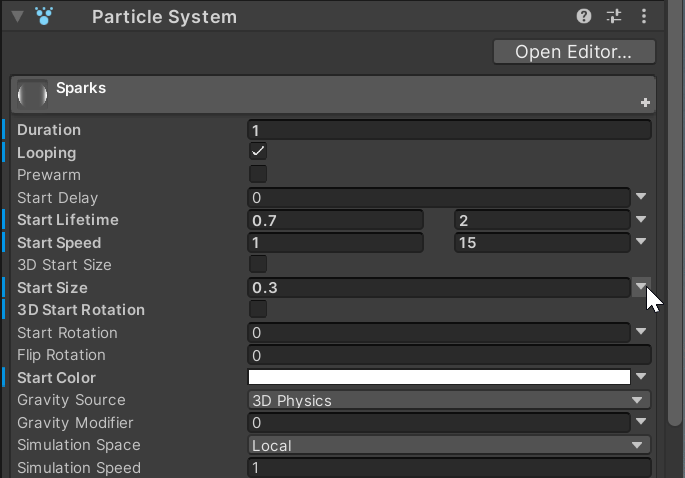Open the Simulation Space dropdown
The height and width of the screenshot is (478, 685).
point(449,445)
